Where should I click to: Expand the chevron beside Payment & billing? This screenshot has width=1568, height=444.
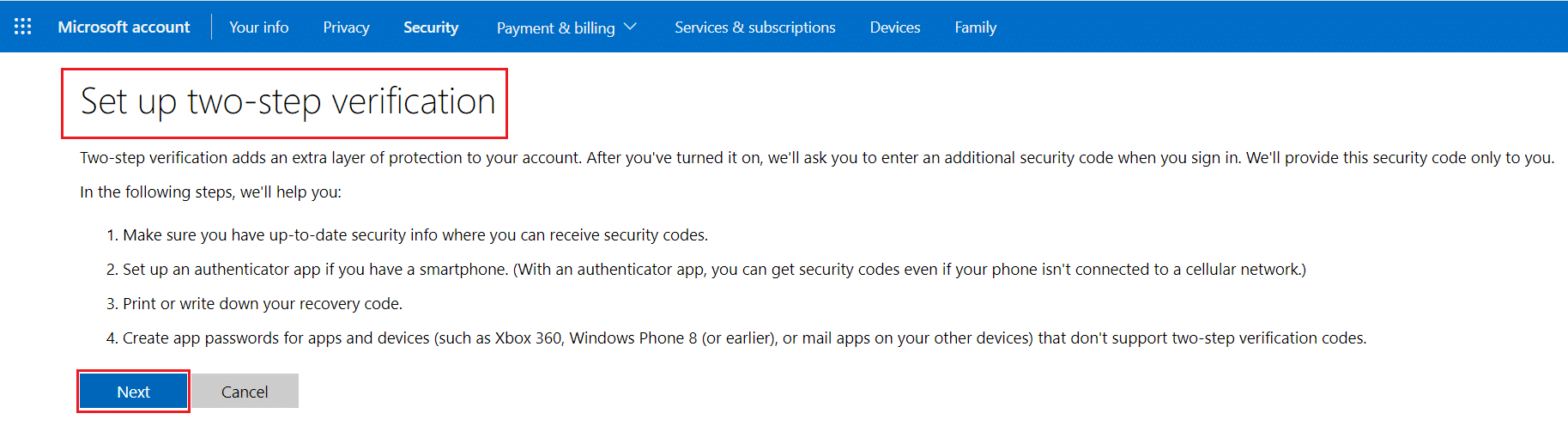click(x=630, y=27)
